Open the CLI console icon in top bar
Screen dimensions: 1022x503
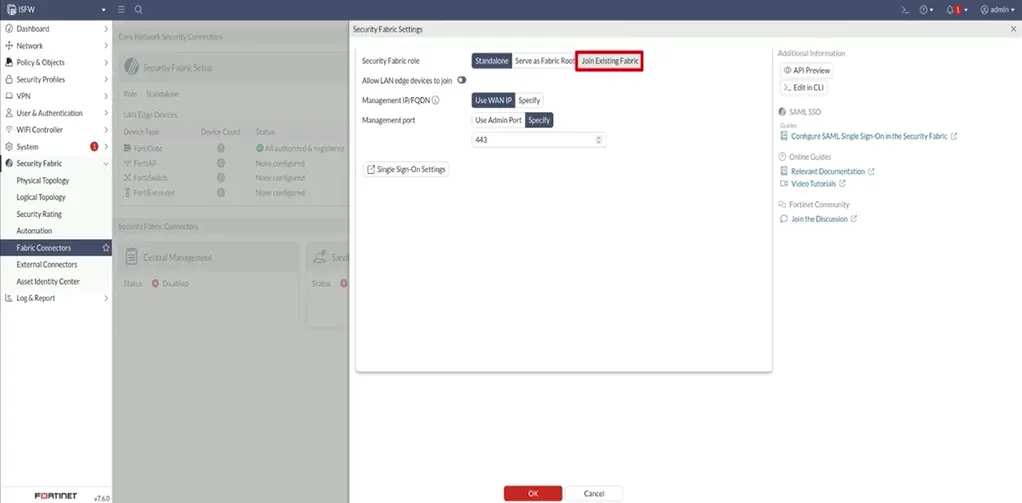[905, 10]
